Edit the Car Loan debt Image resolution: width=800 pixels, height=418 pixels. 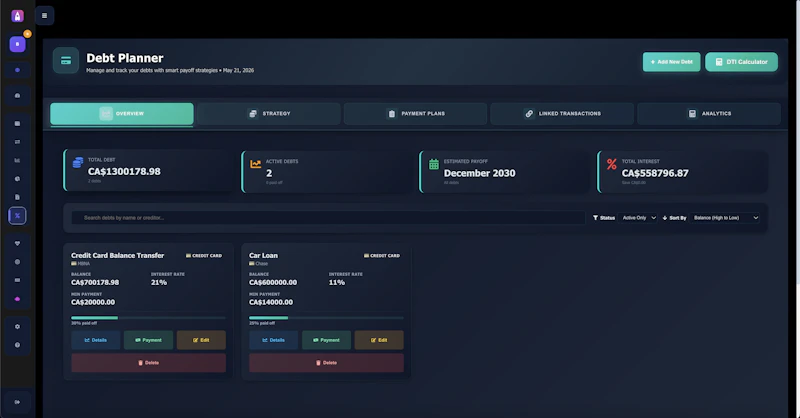point(379,340)
